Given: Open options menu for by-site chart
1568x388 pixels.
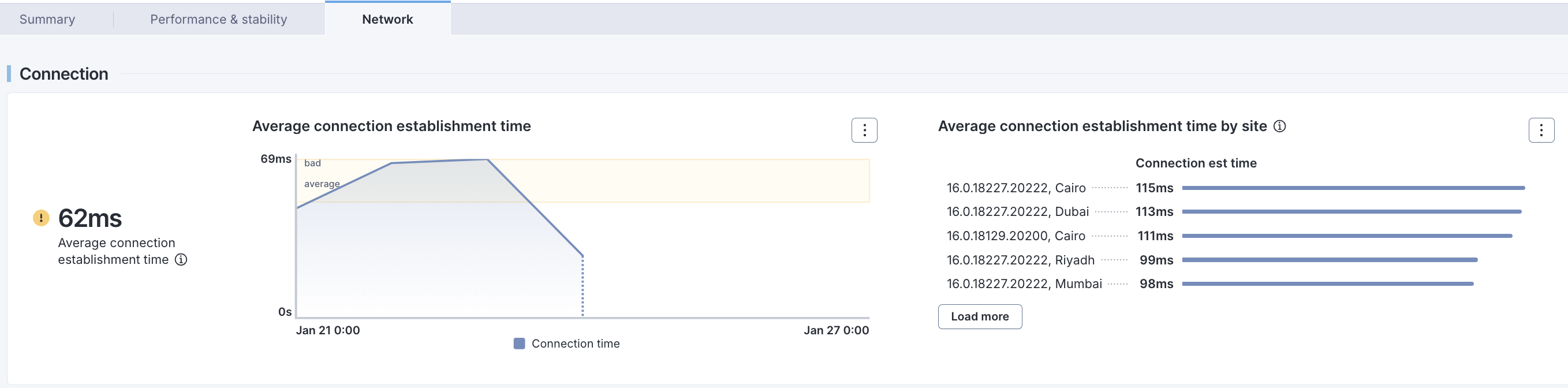Looking at the screenshot, I should pyautogui.click(x=1541, y=130).
